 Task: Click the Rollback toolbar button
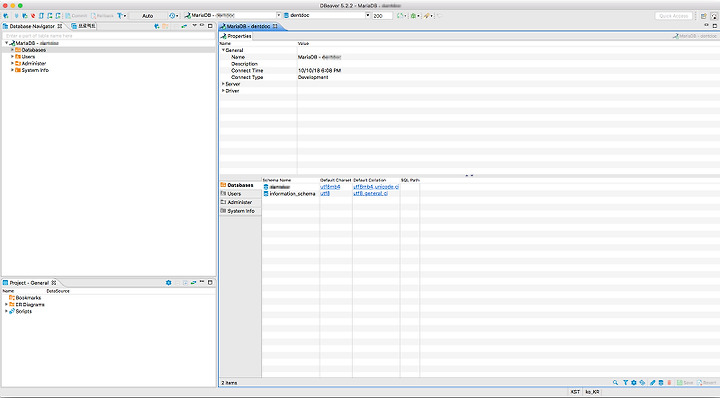[102, 16]
